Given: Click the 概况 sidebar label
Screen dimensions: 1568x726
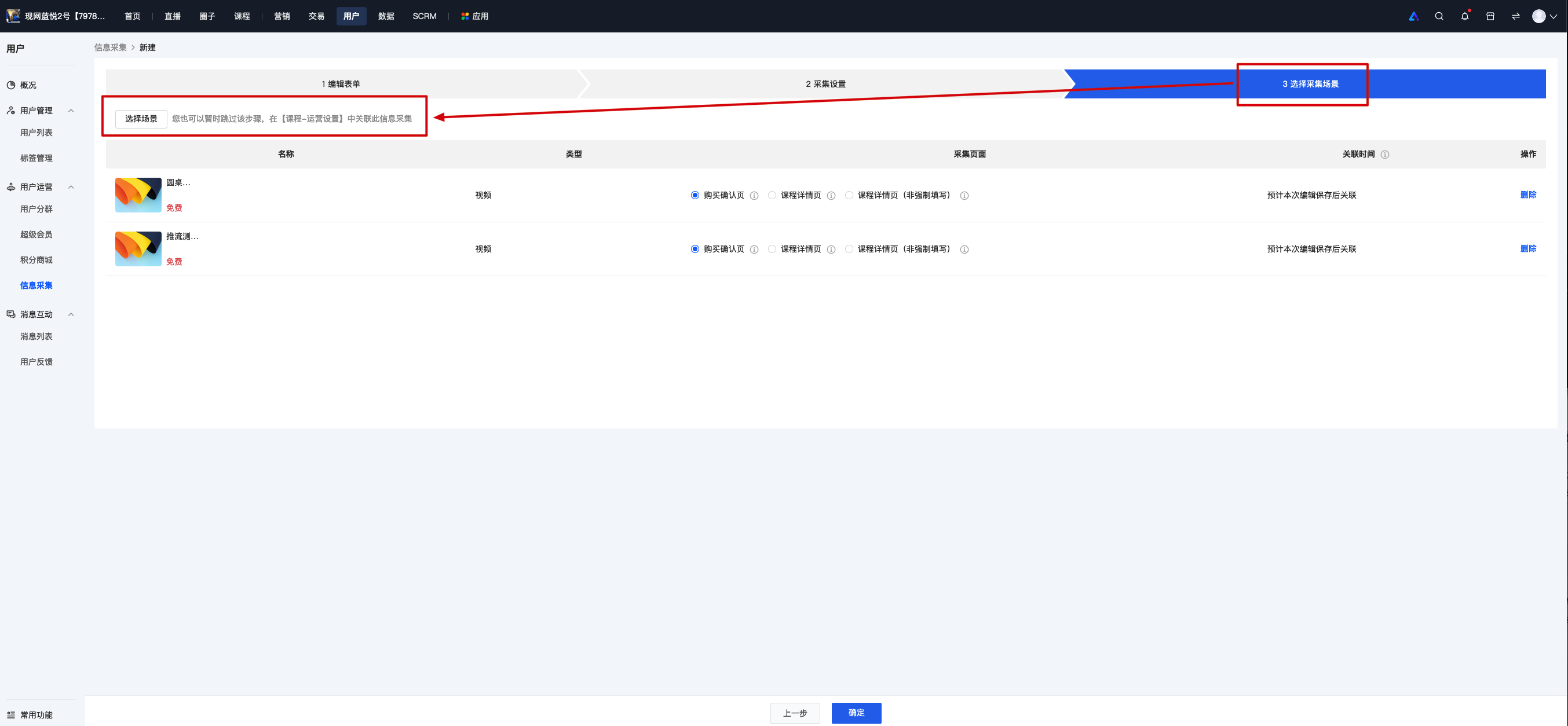Looking at the screenshot, I should 28,85.
